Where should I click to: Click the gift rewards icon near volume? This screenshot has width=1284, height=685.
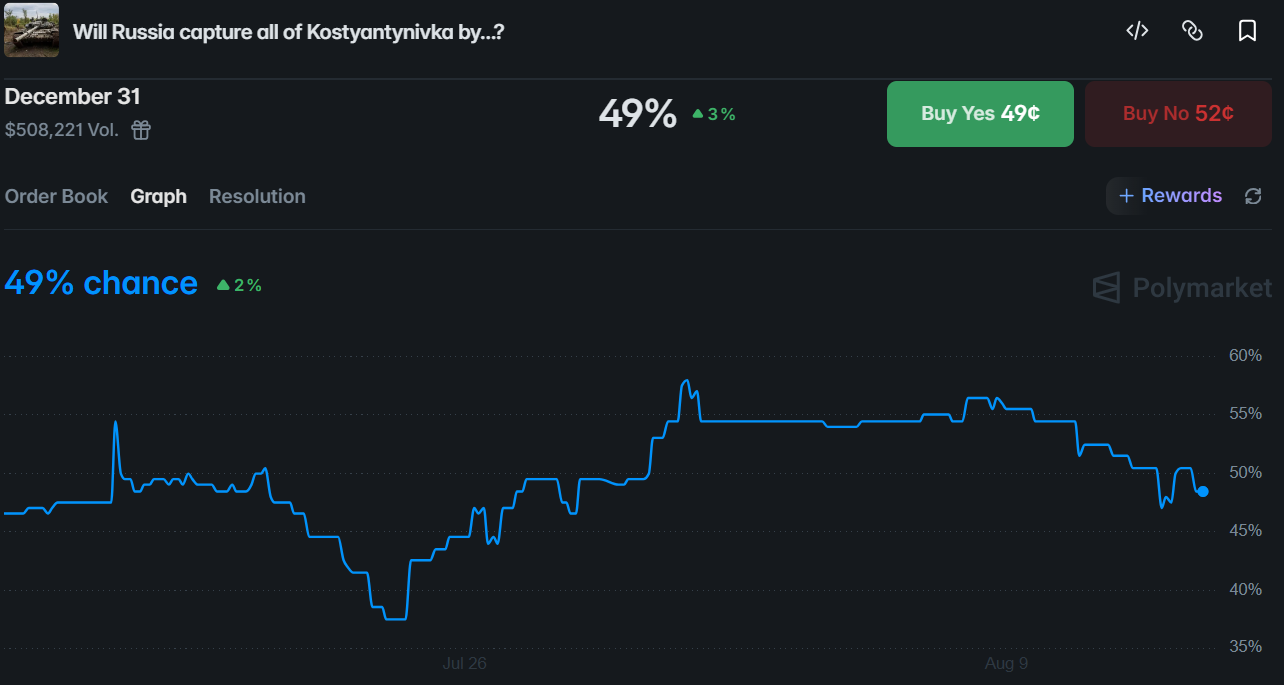tap(141, 130)
